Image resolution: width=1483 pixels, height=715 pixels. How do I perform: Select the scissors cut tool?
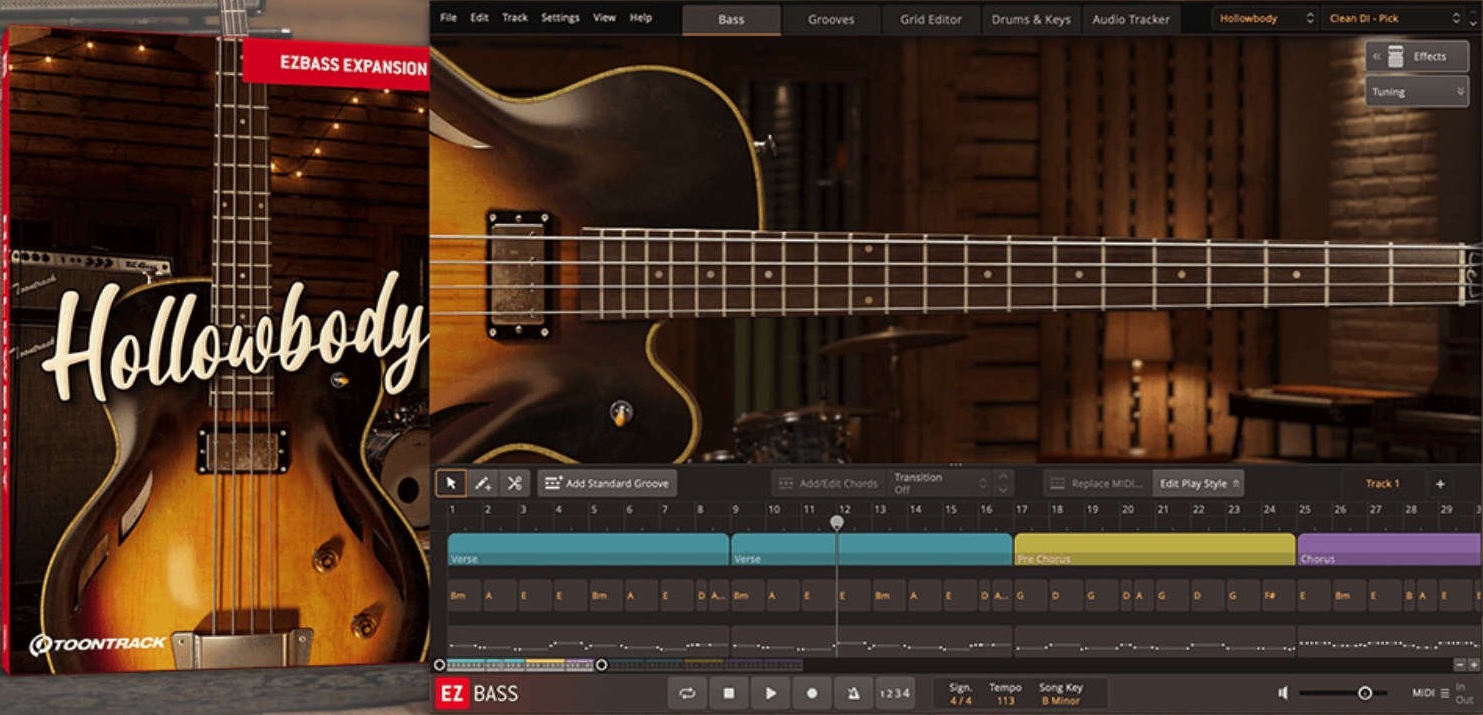[515, 484]
